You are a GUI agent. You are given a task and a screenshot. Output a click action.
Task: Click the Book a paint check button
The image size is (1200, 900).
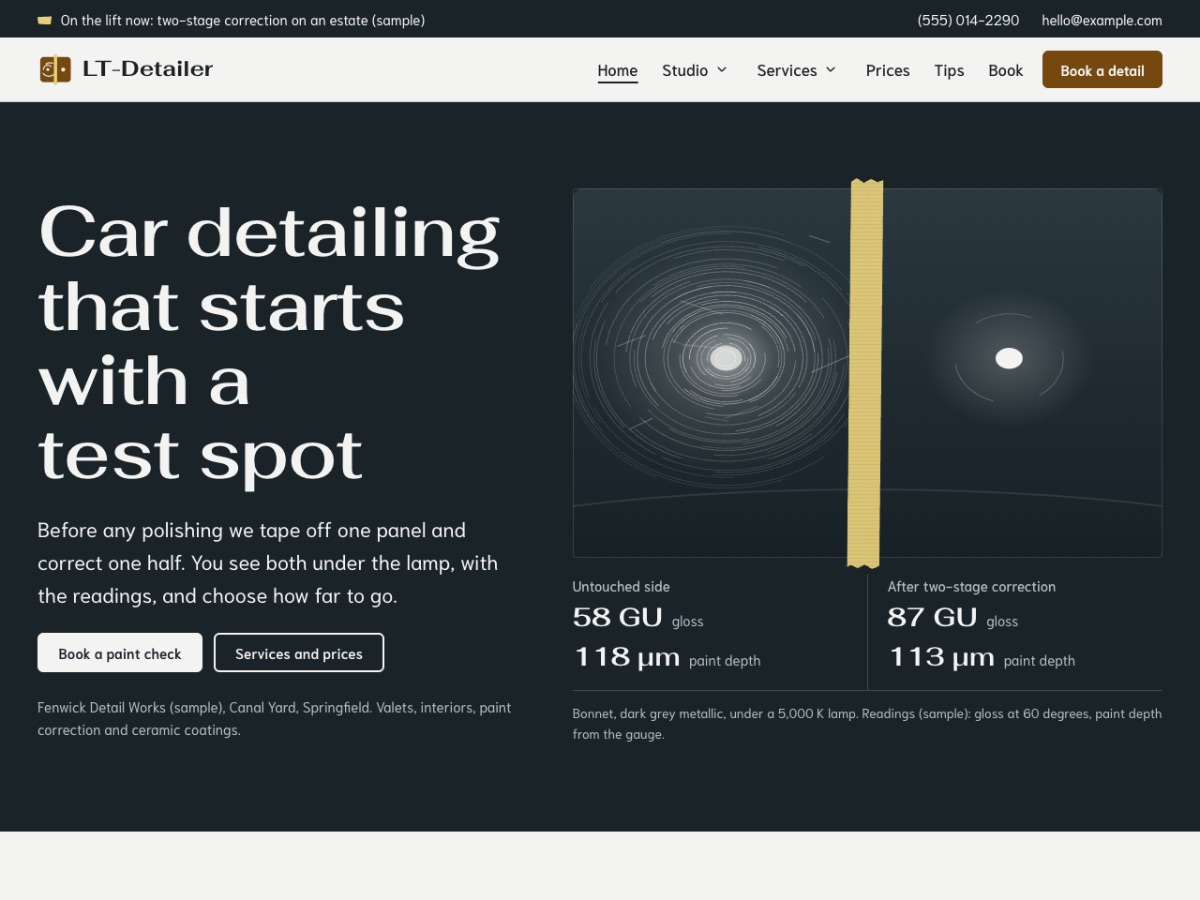(x=120, y=653)
